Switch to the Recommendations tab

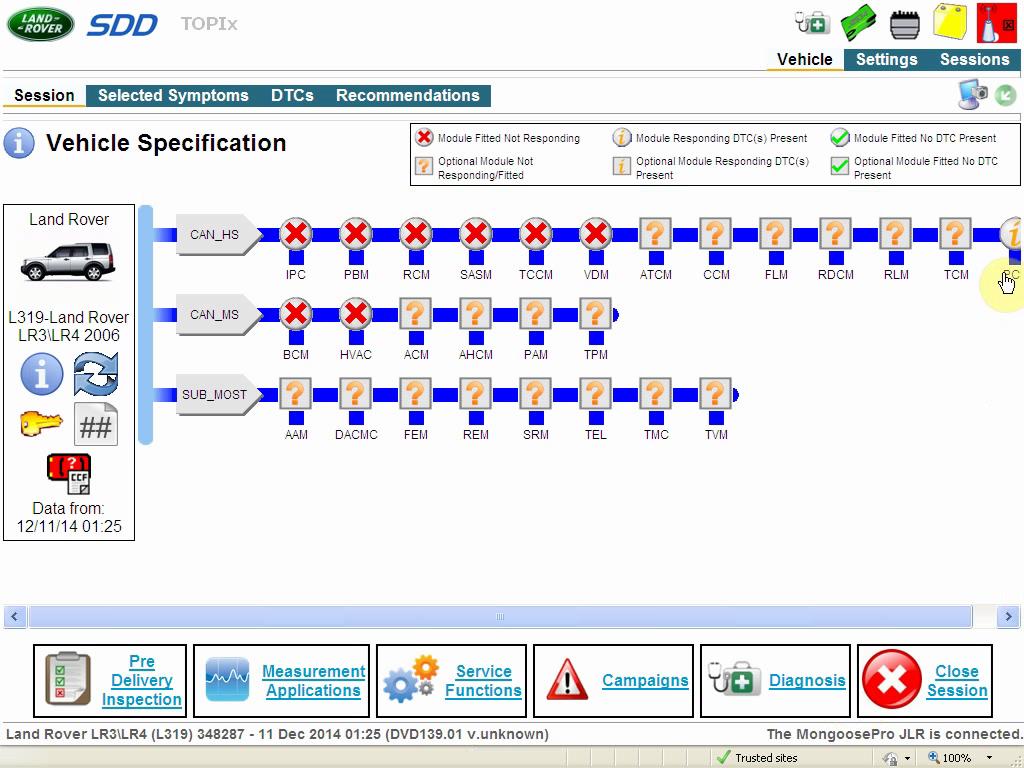click(407, 96)
